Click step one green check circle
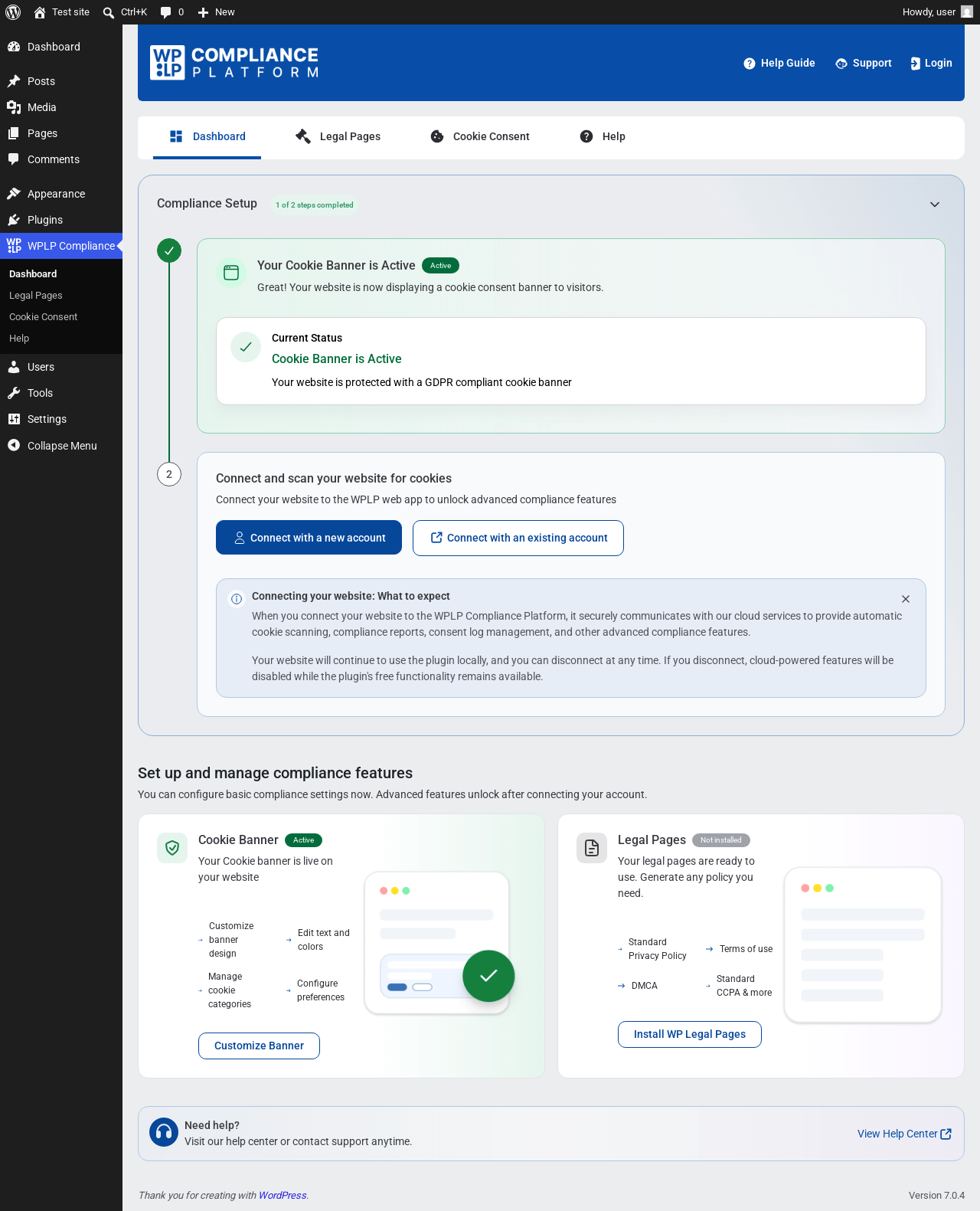This screenshot has height=1211, width=980. click(169, 250)
